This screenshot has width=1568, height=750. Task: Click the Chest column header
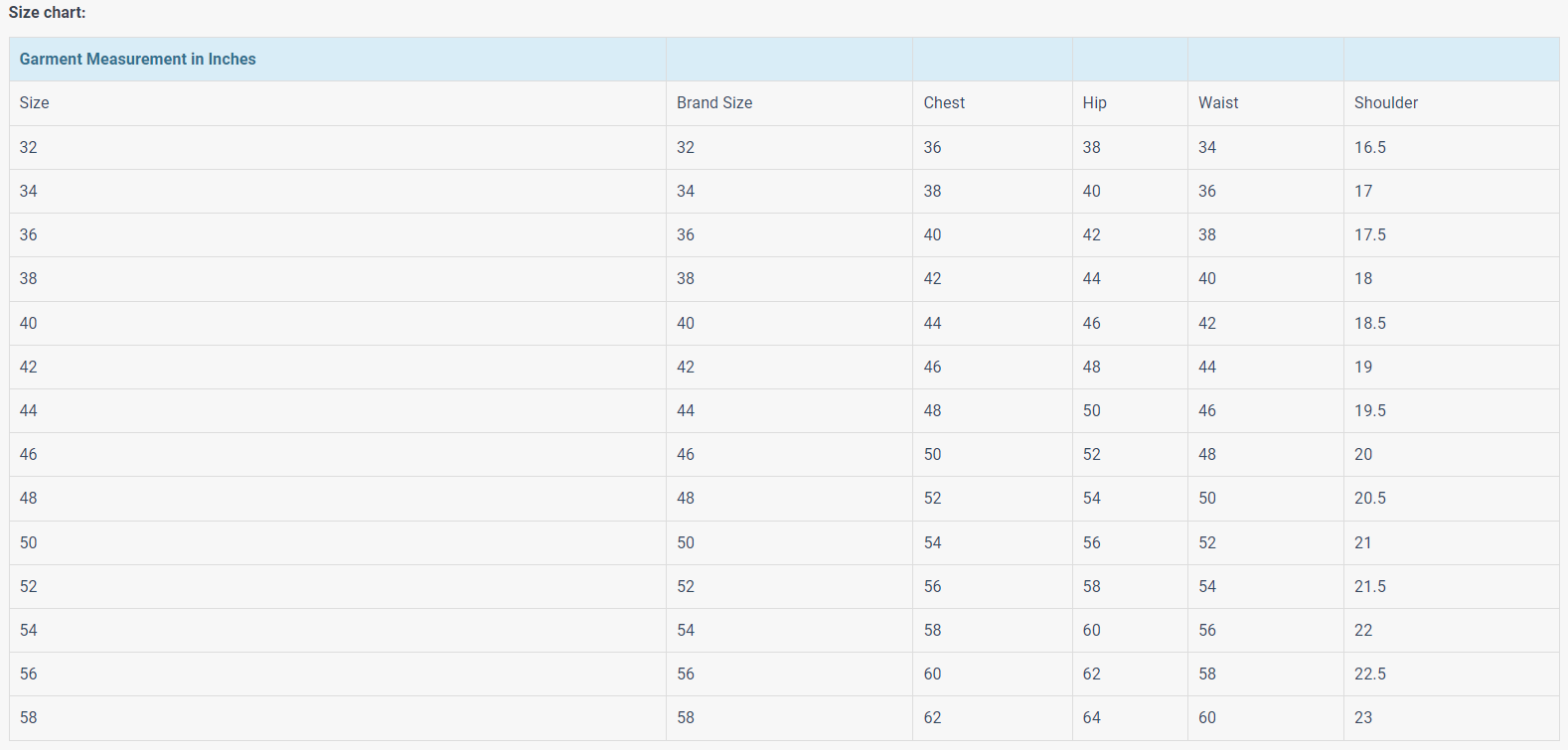pyautogui.click(x=944, y=103)
